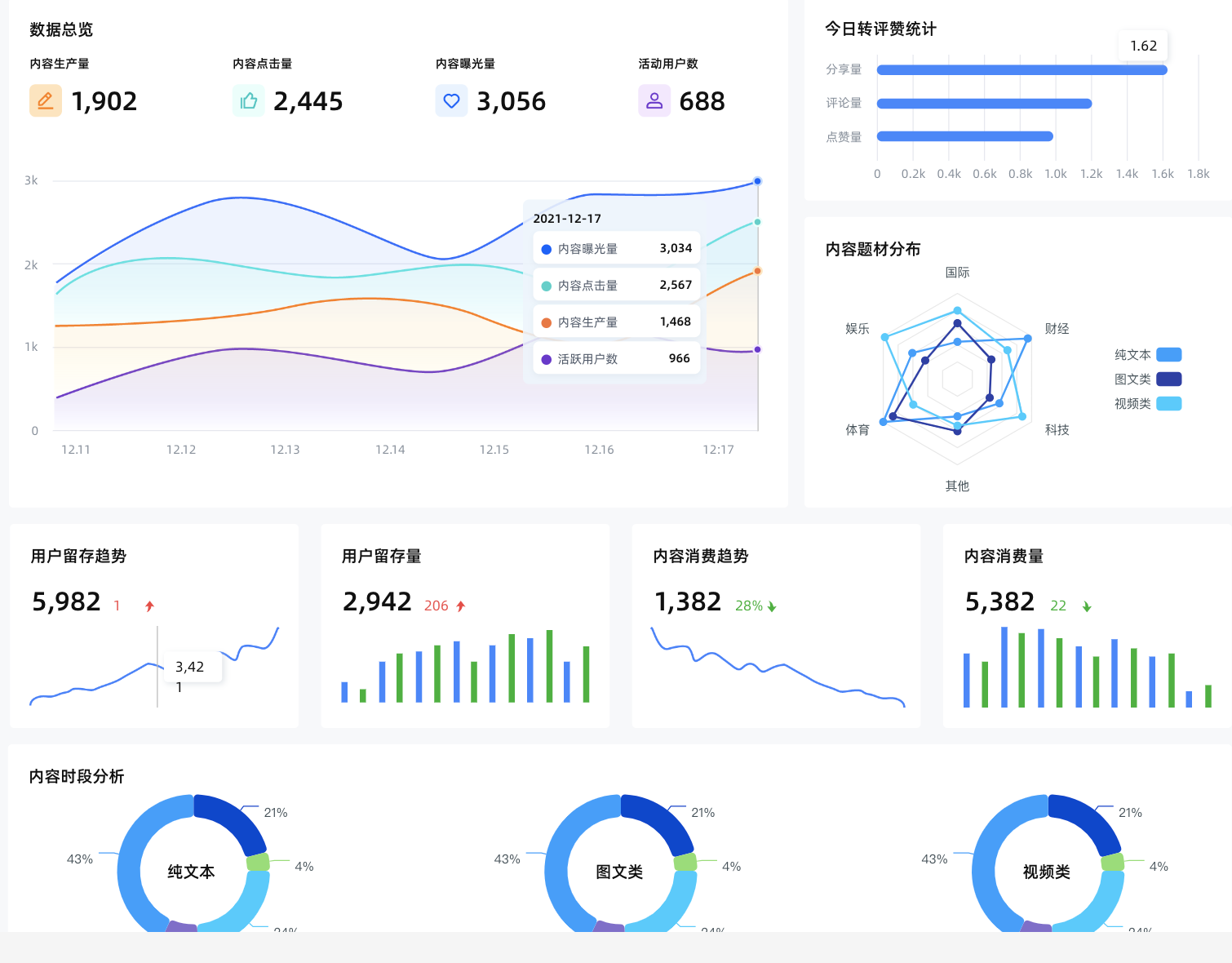
Task: Click the 数据总览 heading
Action: click(x=61, y=29)
